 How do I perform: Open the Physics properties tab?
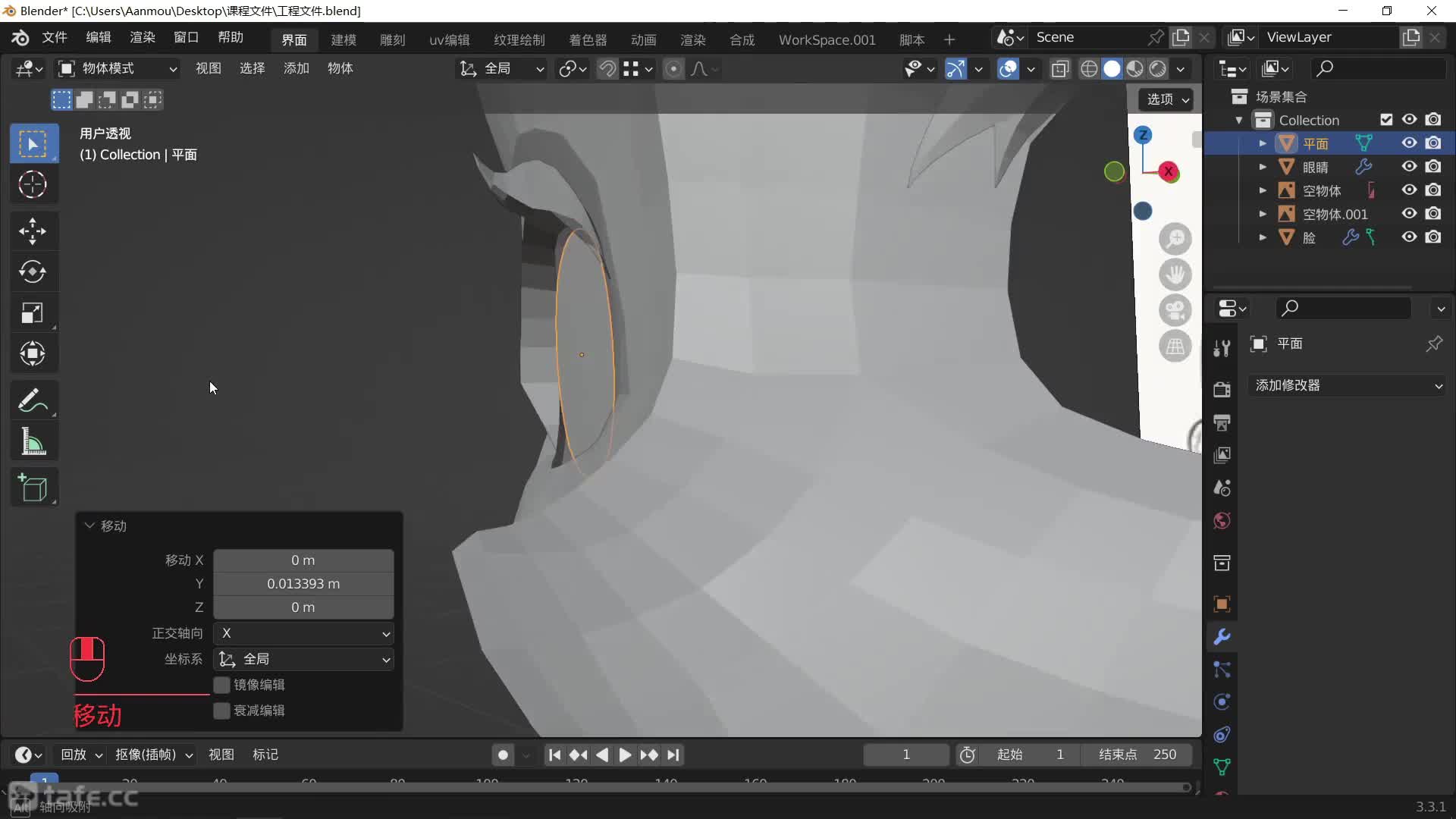click(x=1222, y=702)
